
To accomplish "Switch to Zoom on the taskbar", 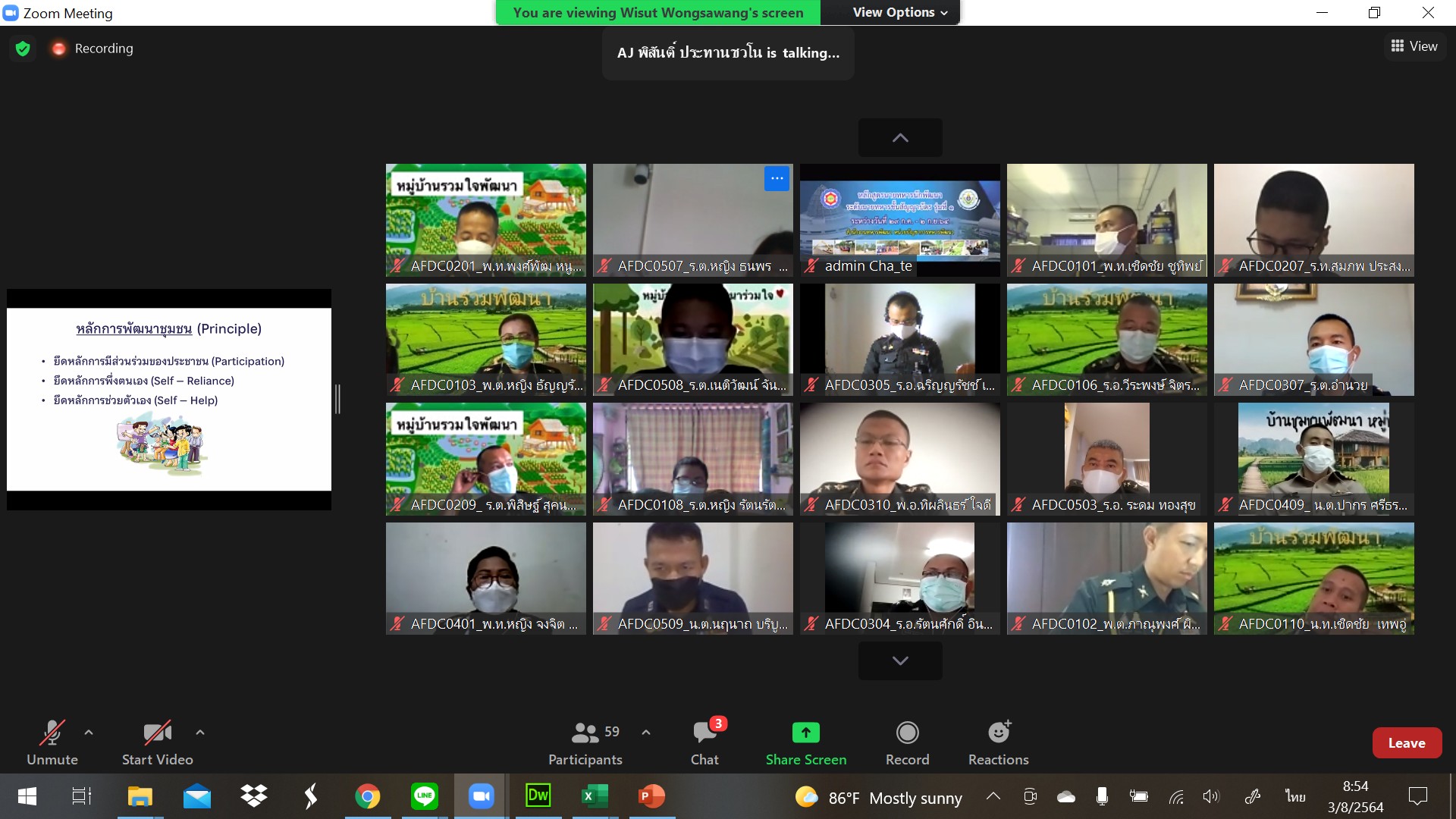I will [482, 796].
